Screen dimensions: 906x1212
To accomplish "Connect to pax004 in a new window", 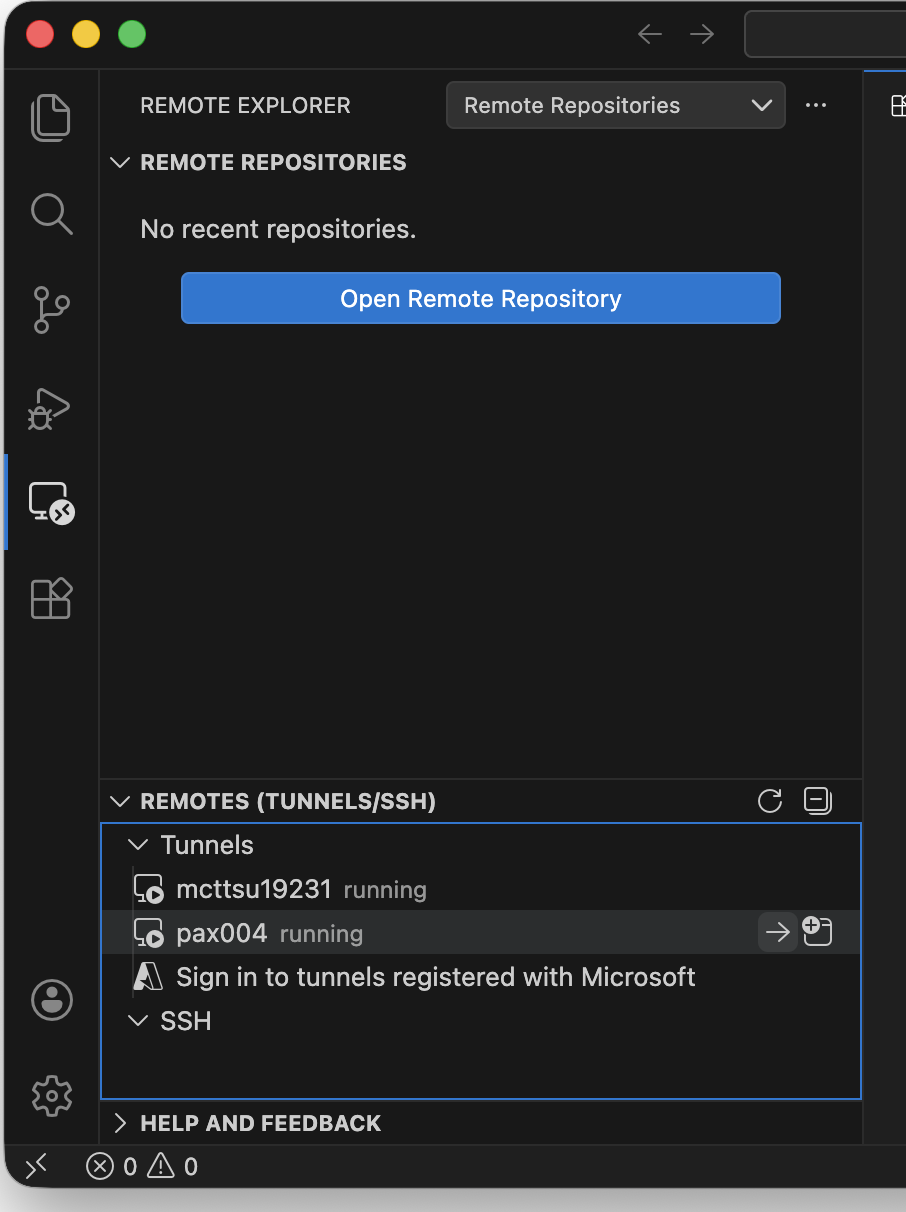I will pyautogui.click(x=817, y=931).
